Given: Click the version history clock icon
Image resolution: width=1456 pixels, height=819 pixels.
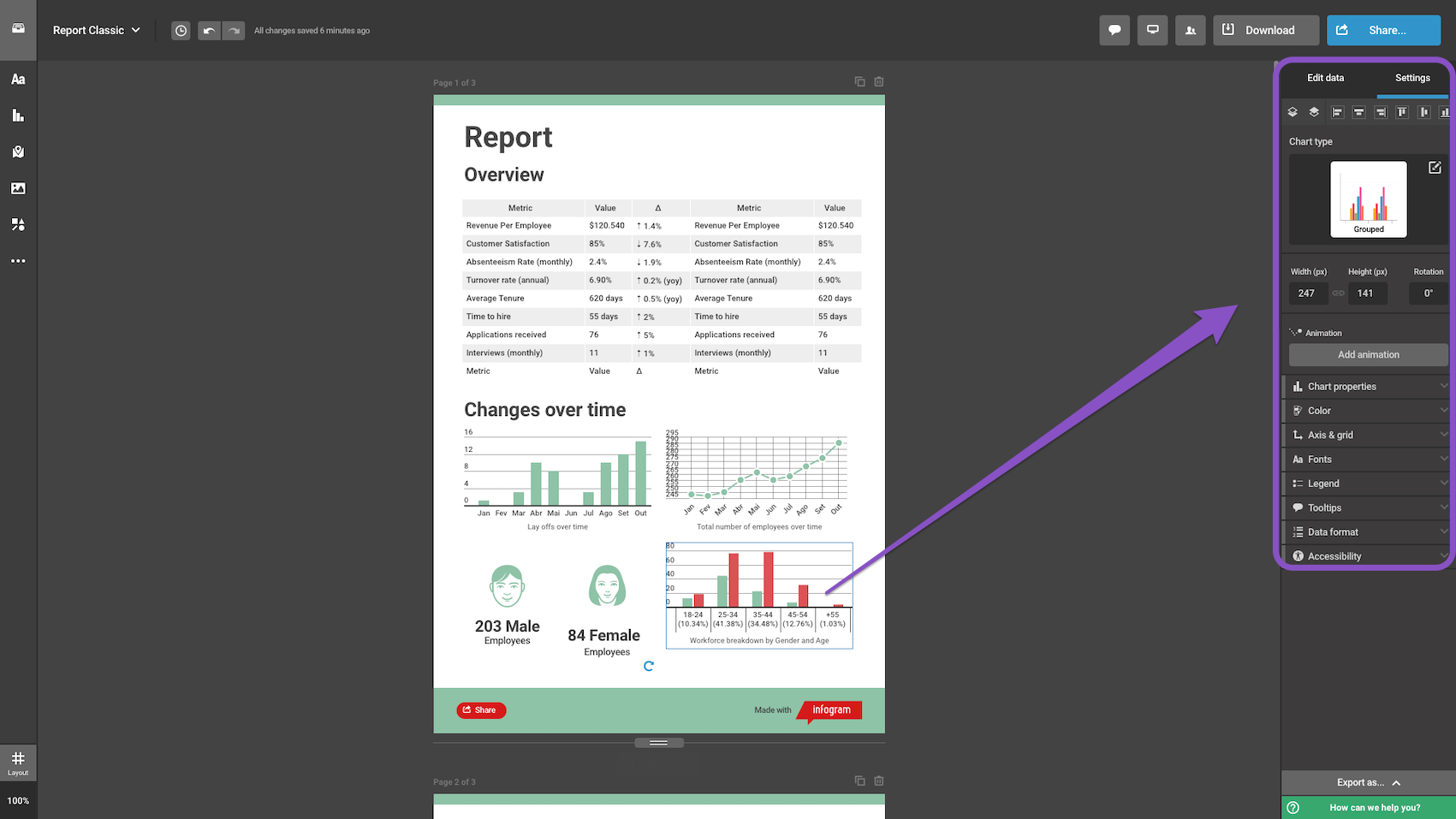Looking at the screenshot, I should pyautogui.click(x=181, y=31).
